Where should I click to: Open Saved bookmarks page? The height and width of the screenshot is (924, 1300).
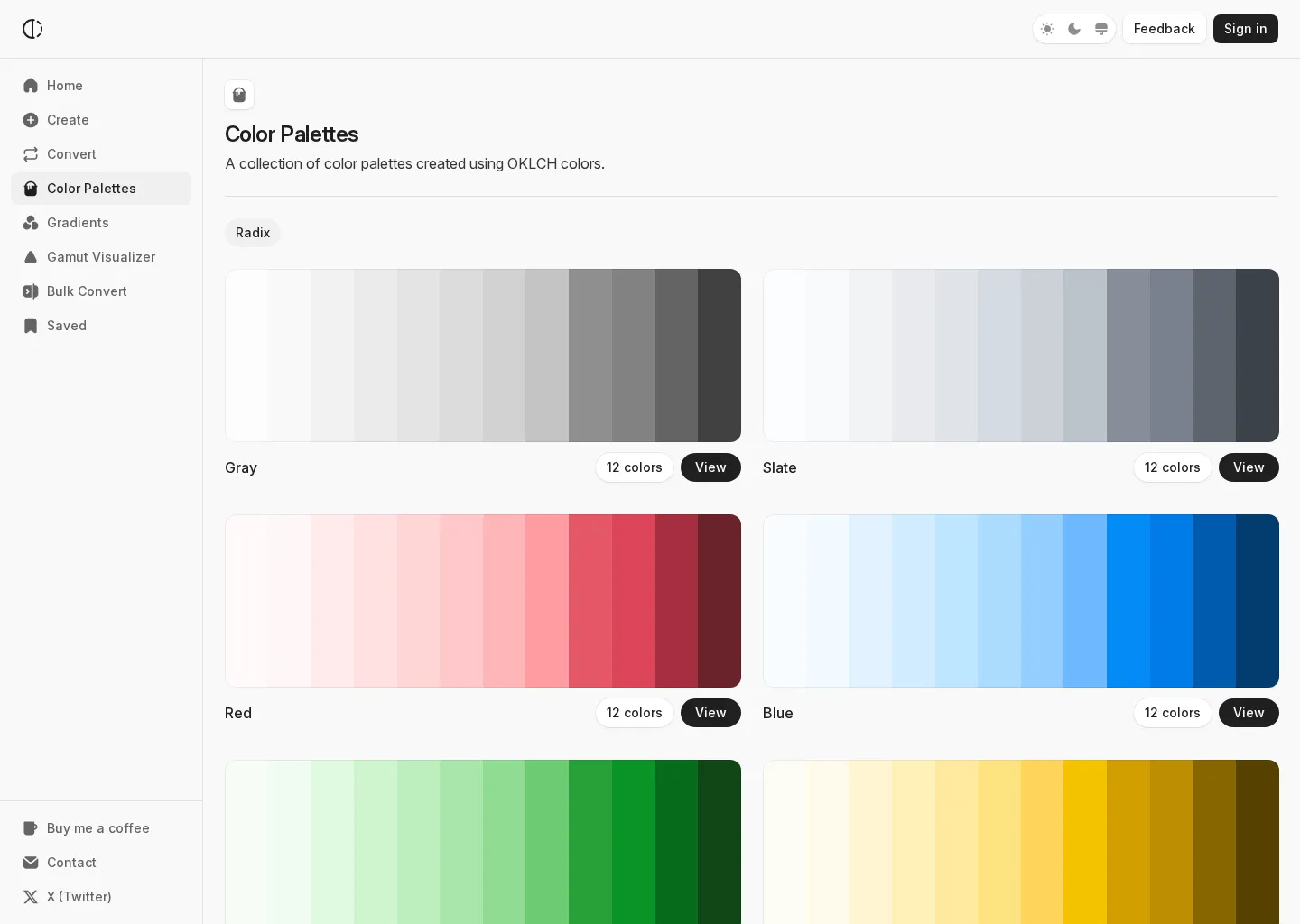[x=66, y=326]
